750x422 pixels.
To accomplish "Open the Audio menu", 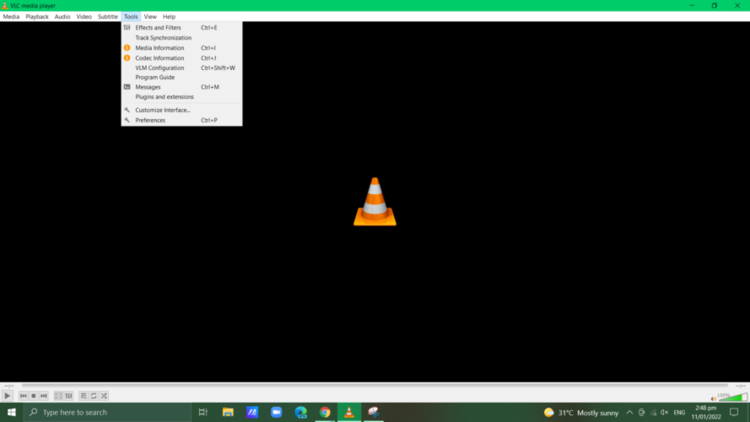I will tap(62, 16).
